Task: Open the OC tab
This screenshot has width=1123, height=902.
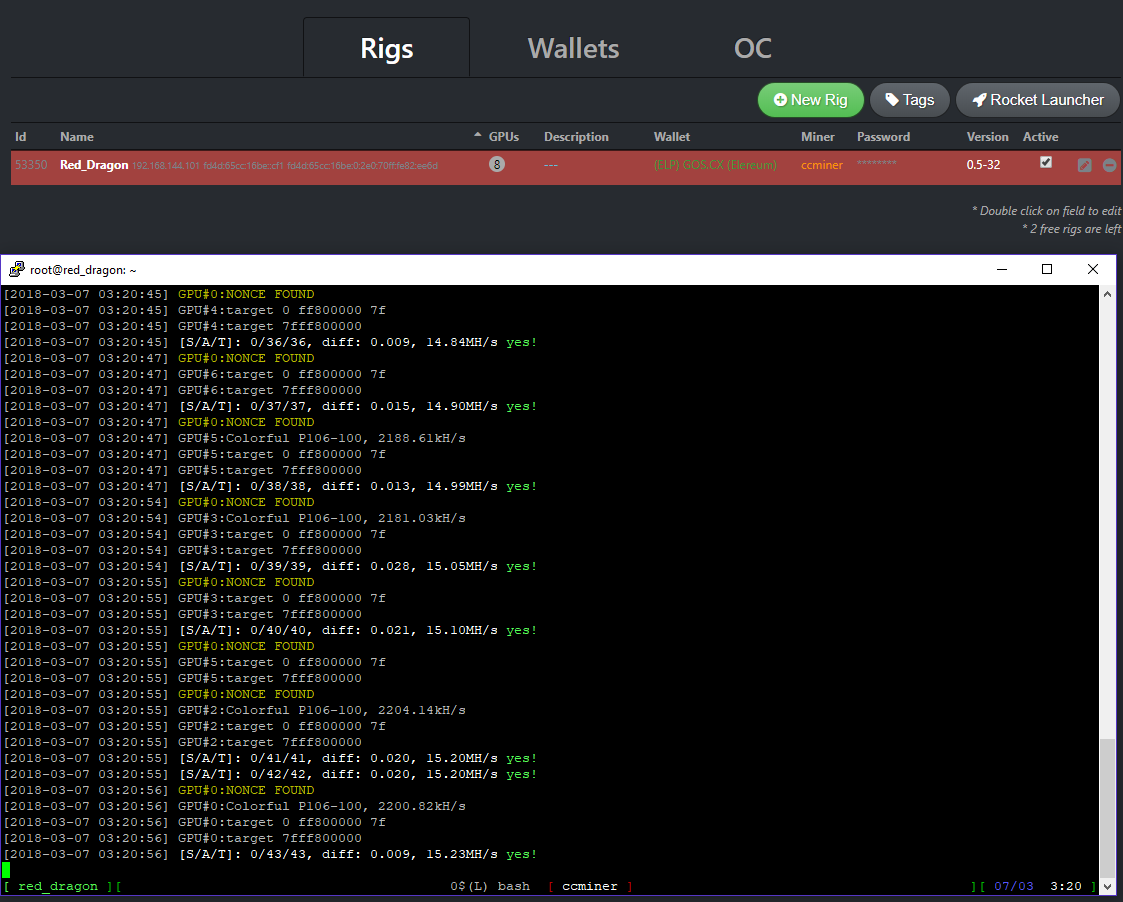Action: tap(753, 48)
